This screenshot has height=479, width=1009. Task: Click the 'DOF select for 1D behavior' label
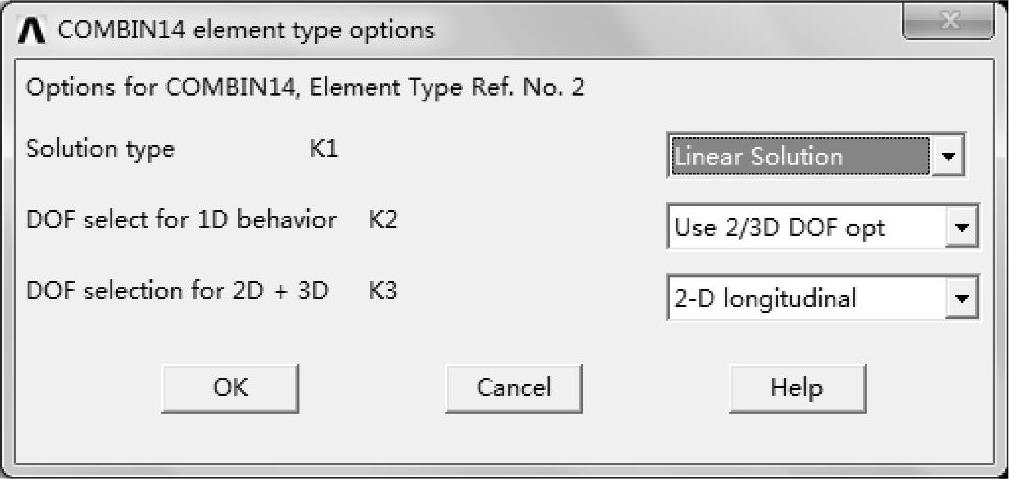coord(181,220)
